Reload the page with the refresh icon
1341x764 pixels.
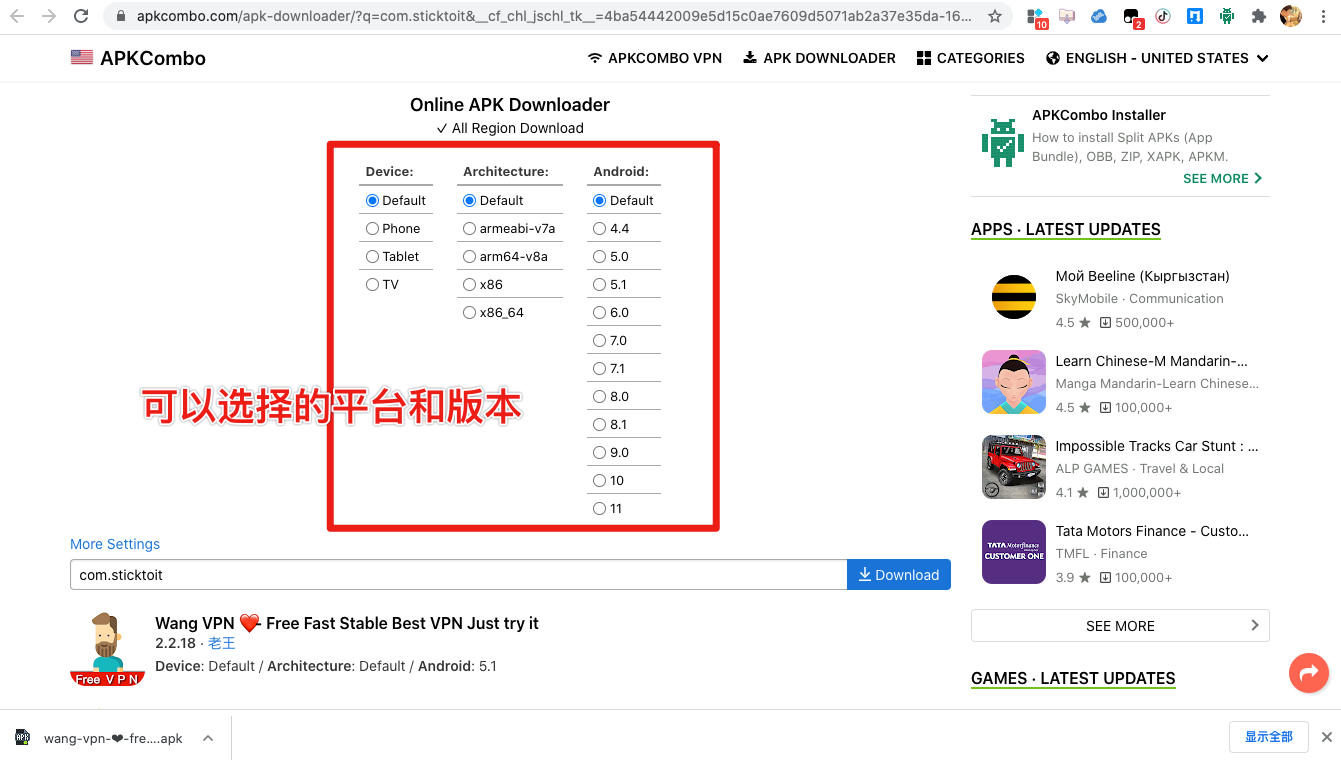(x=81, y=16)
